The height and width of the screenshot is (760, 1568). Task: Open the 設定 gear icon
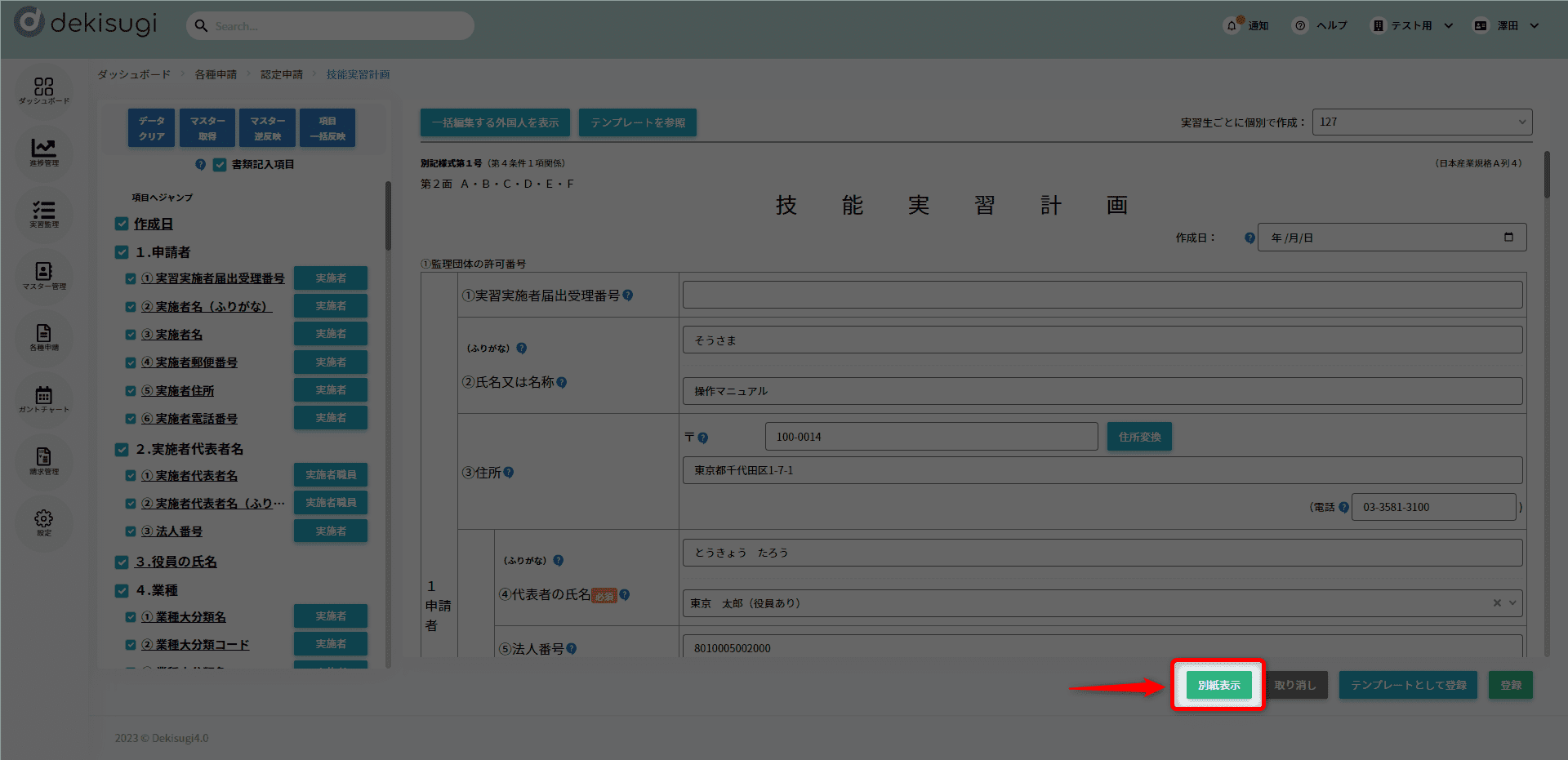[44, 521]
